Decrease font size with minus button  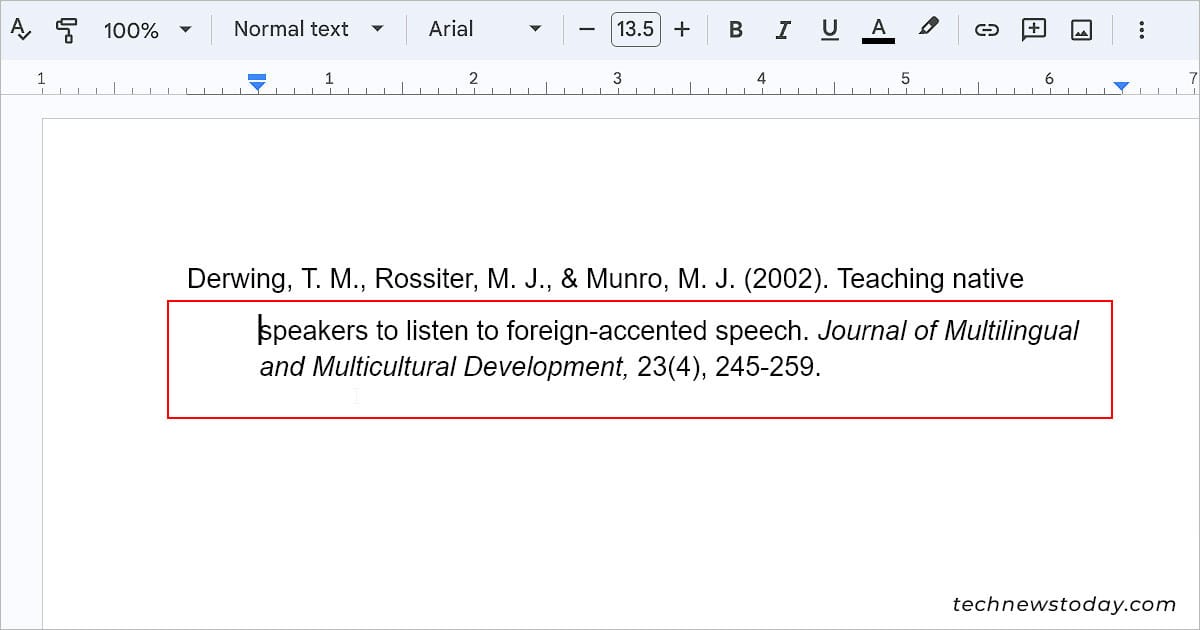click(x=587, y=29)
